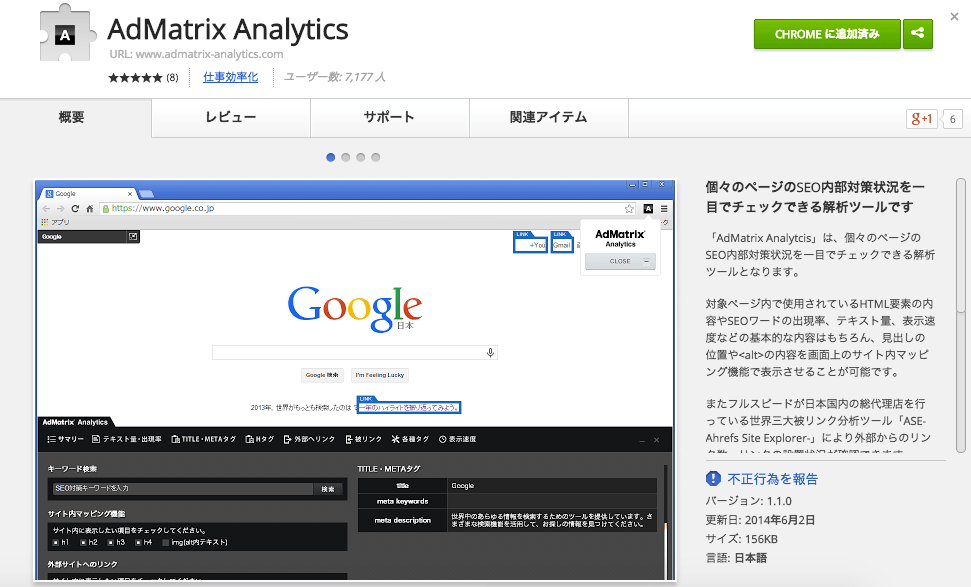The width and height of the screenshot is (971, 587).
Task: Click the extension screenshot thumbnail image
Action: click(x=355, y=381)
